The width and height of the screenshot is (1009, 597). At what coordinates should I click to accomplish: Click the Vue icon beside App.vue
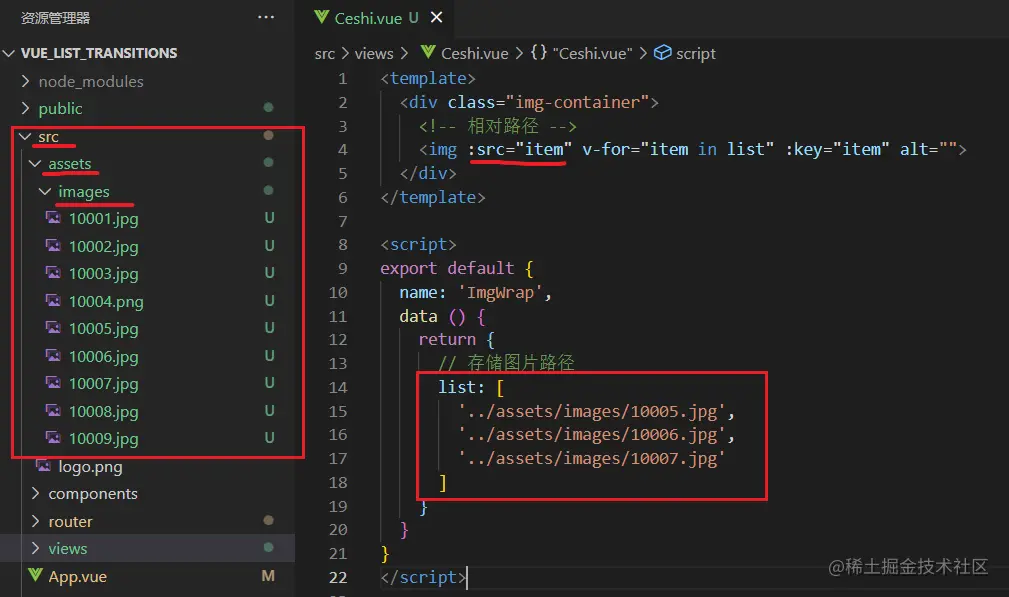(35, 575)
